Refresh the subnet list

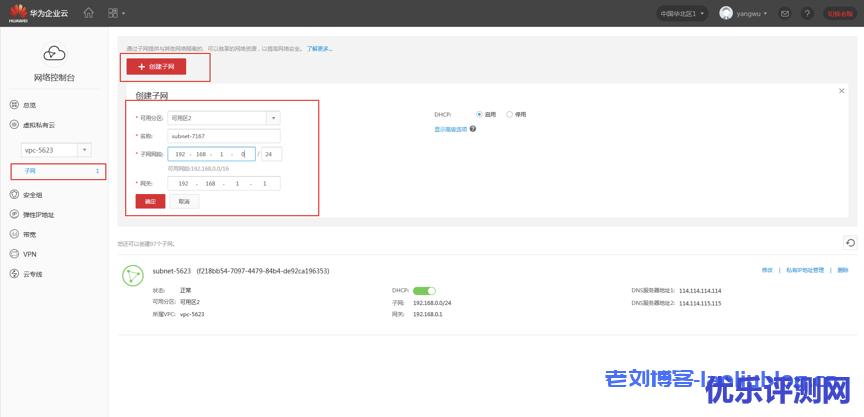(x=849, y=242)
